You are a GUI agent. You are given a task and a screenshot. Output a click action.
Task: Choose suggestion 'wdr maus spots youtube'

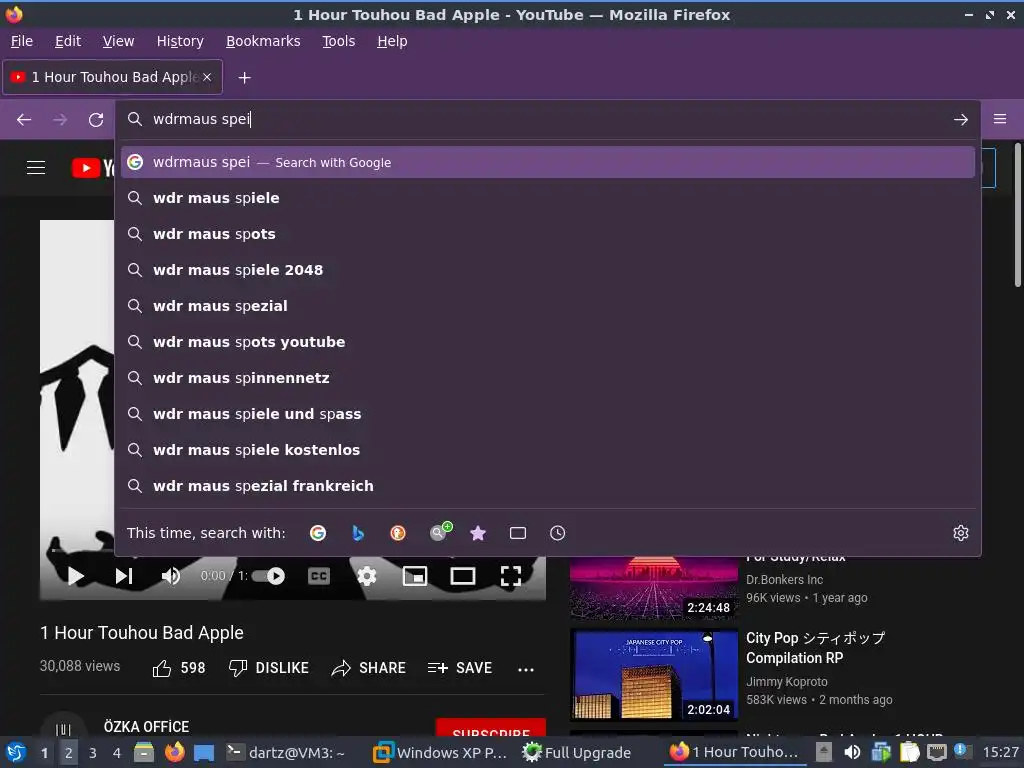tap(548, 342)
